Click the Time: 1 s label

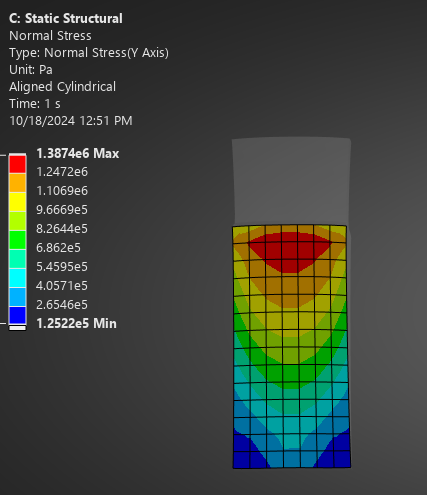click(35, 104)
